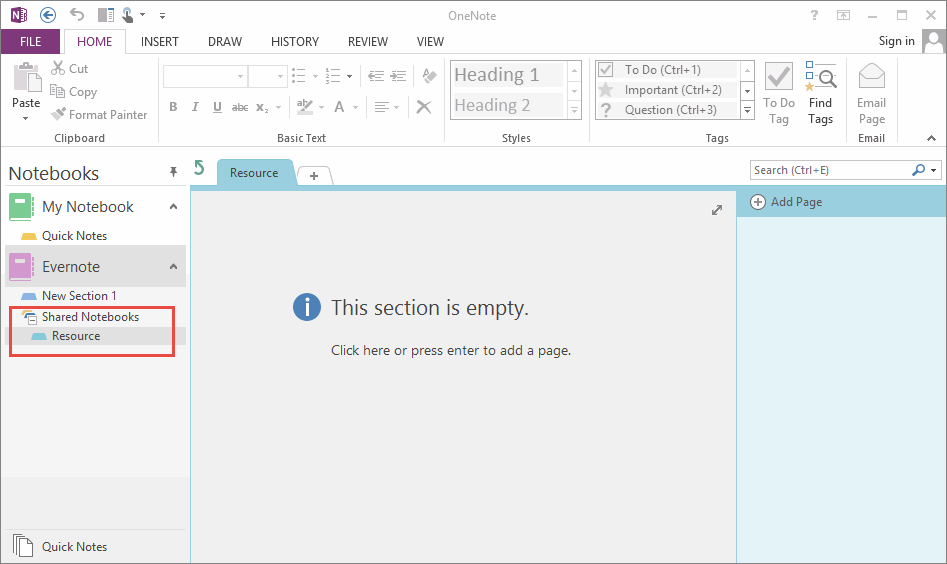Toggle Italic formatting

[195, 107]
